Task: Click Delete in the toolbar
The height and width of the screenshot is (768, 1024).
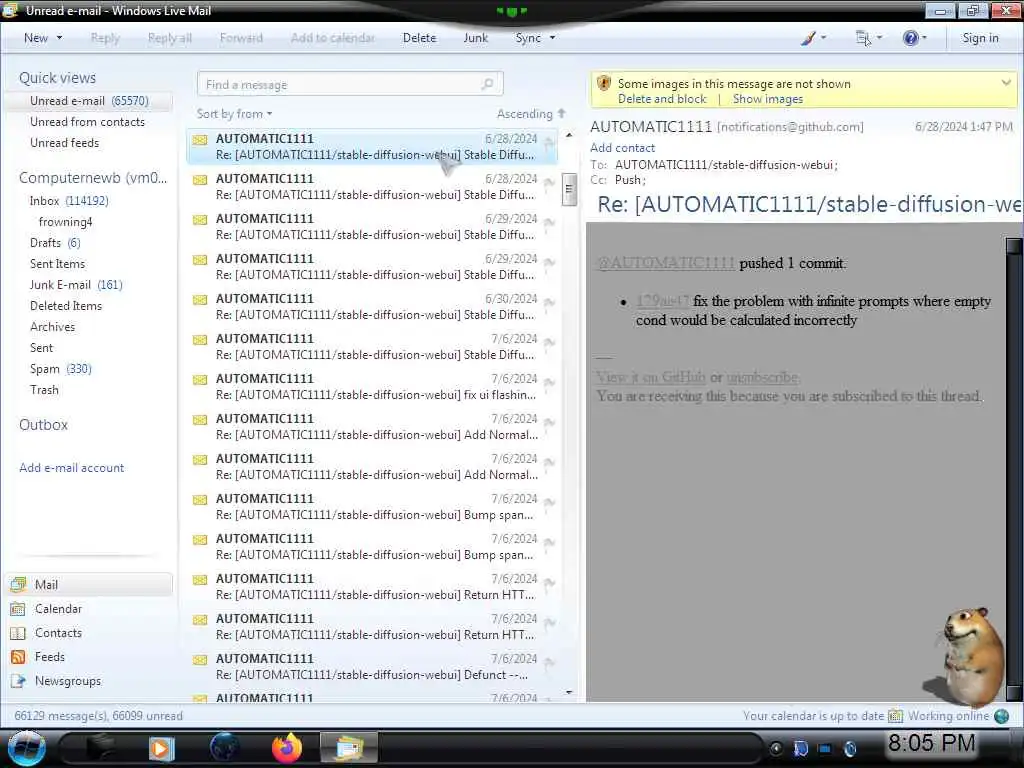Action: 419,38
